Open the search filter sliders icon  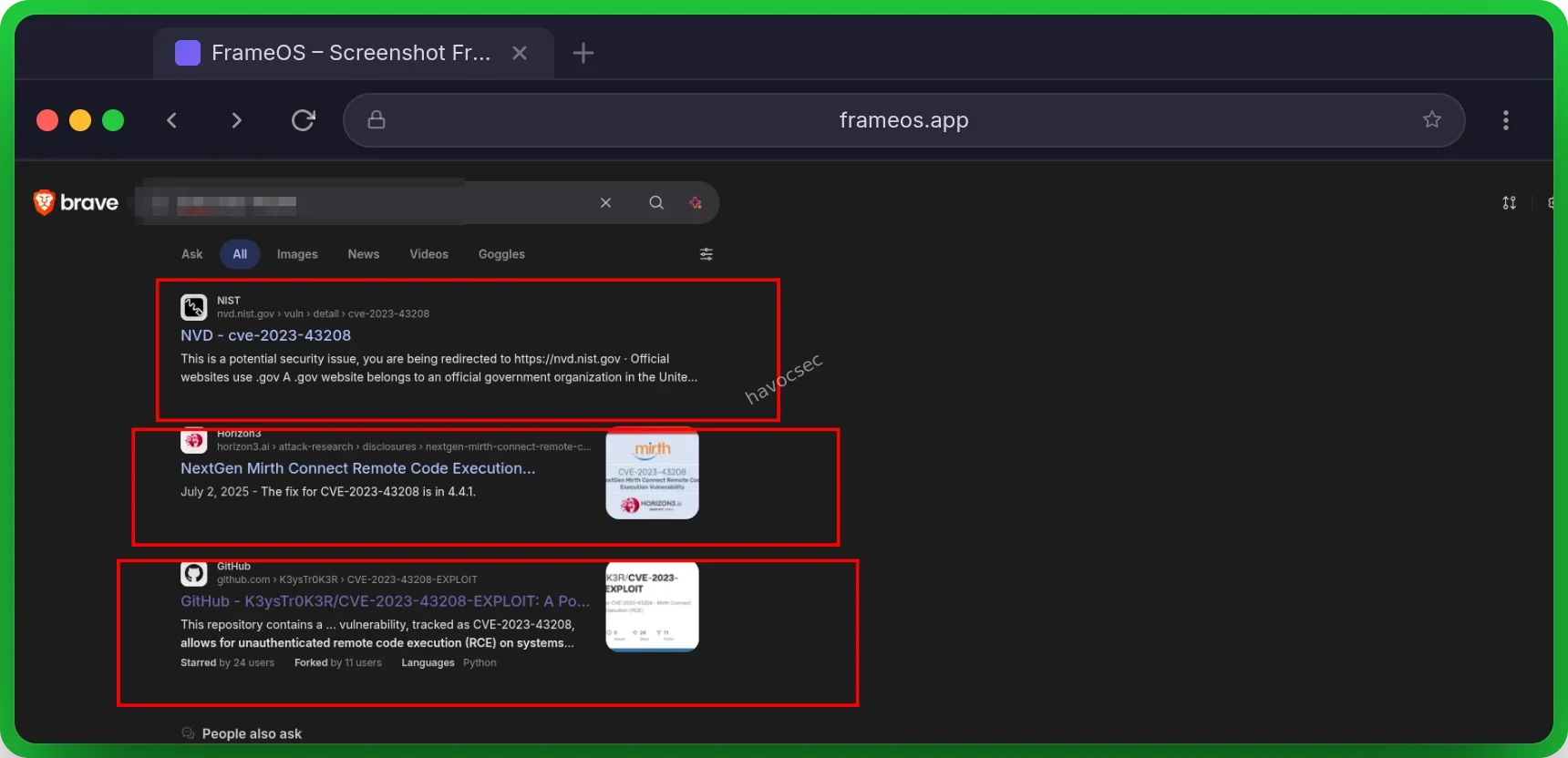click(x=707, y=254)
